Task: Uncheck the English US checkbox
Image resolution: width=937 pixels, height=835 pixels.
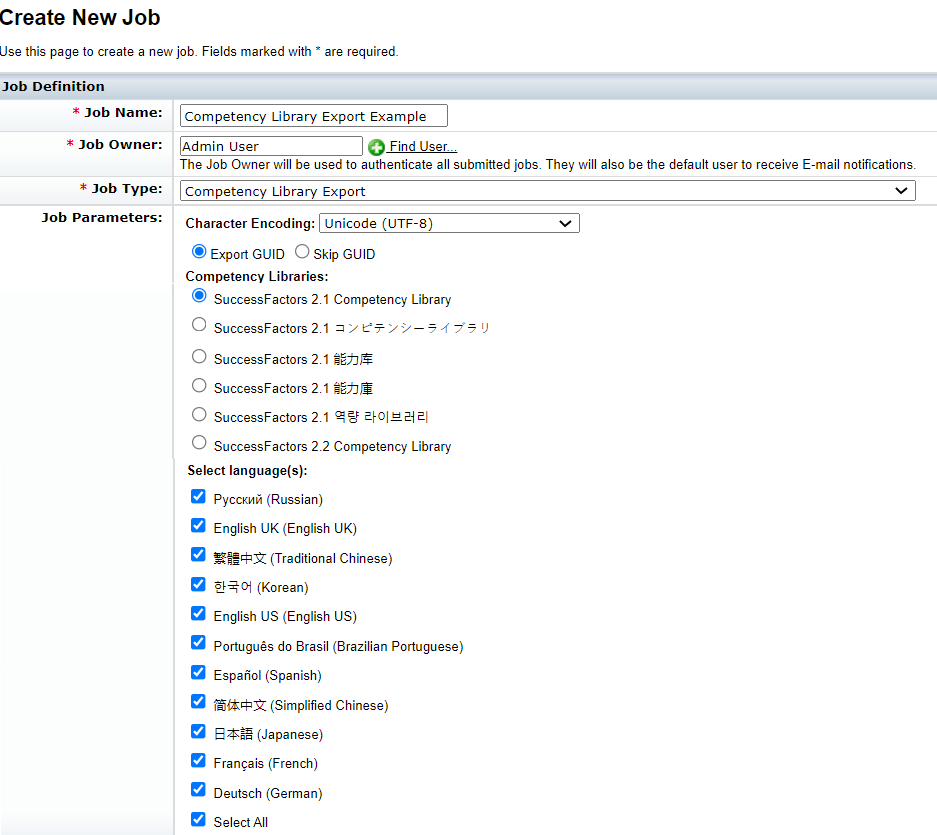Action: (x=198, y=614)
